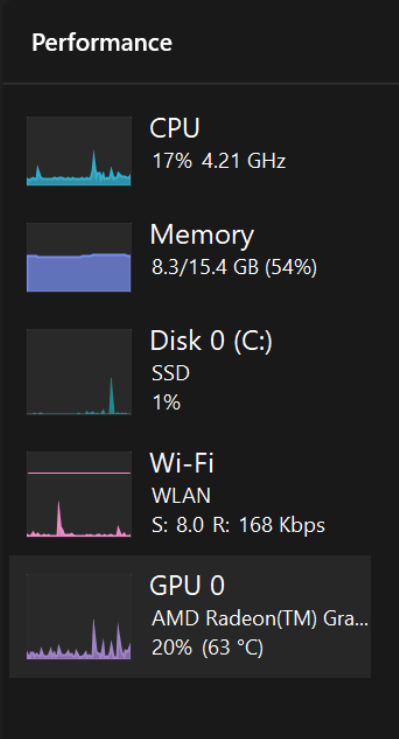399x739 pixels.
Task: Click the Wi-Fi graph's horizontal limit line
Action: coord(79,472)
